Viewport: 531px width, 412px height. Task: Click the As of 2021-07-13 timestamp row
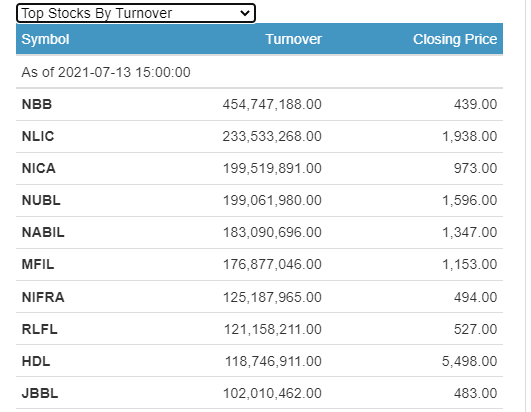pyautogui.click(x=259, y=72)
